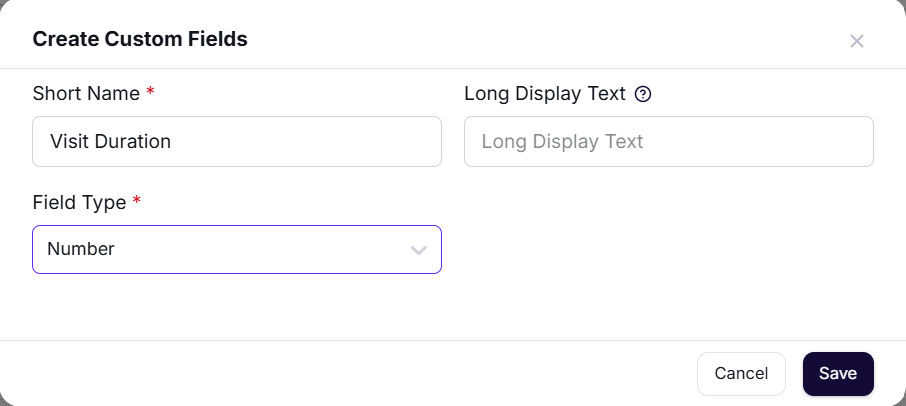
Task: Cancel creating the custom field
Action: 741,374
